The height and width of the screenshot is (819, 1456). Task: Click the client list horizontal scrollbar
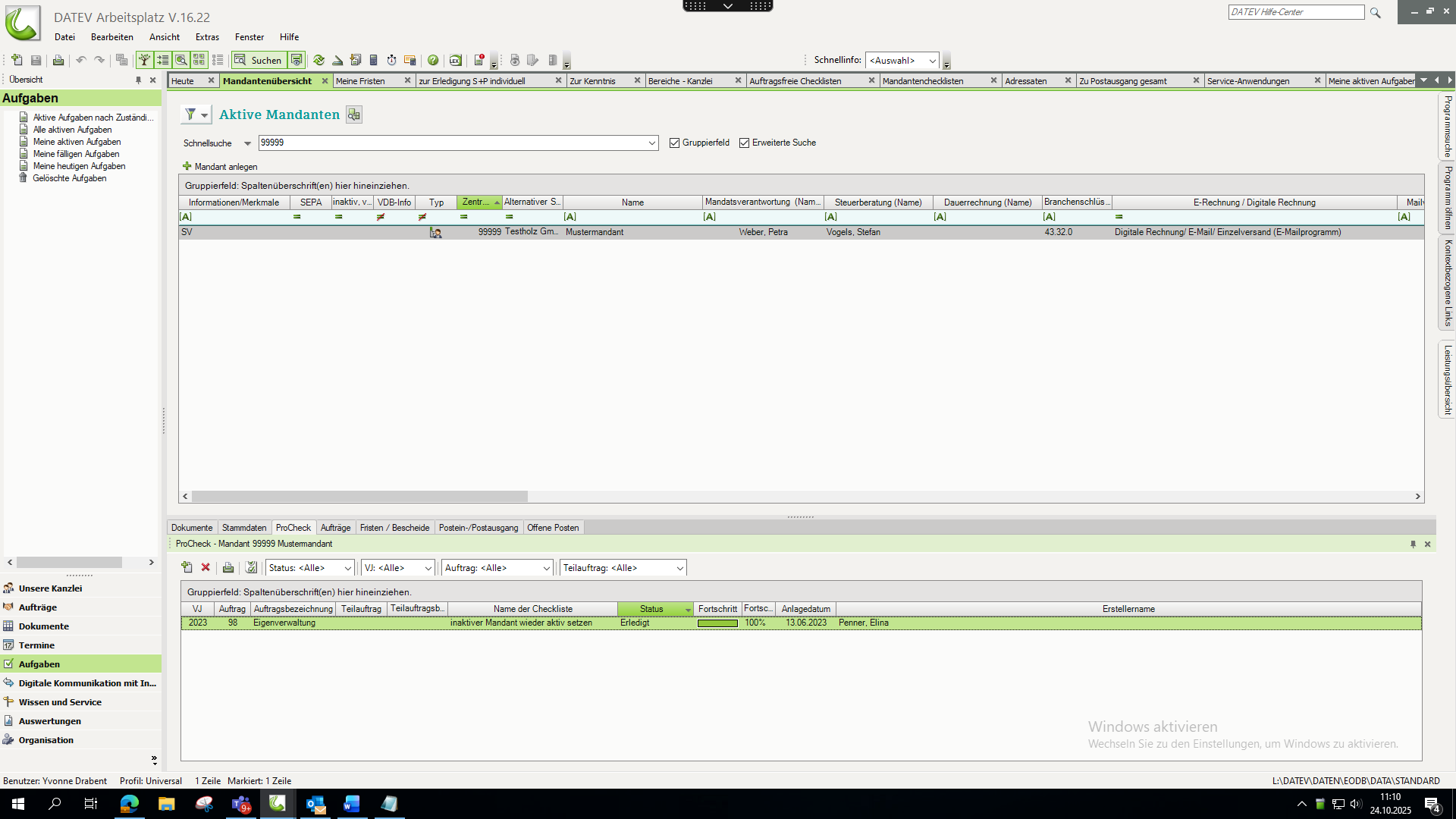(x=359, y=497)
